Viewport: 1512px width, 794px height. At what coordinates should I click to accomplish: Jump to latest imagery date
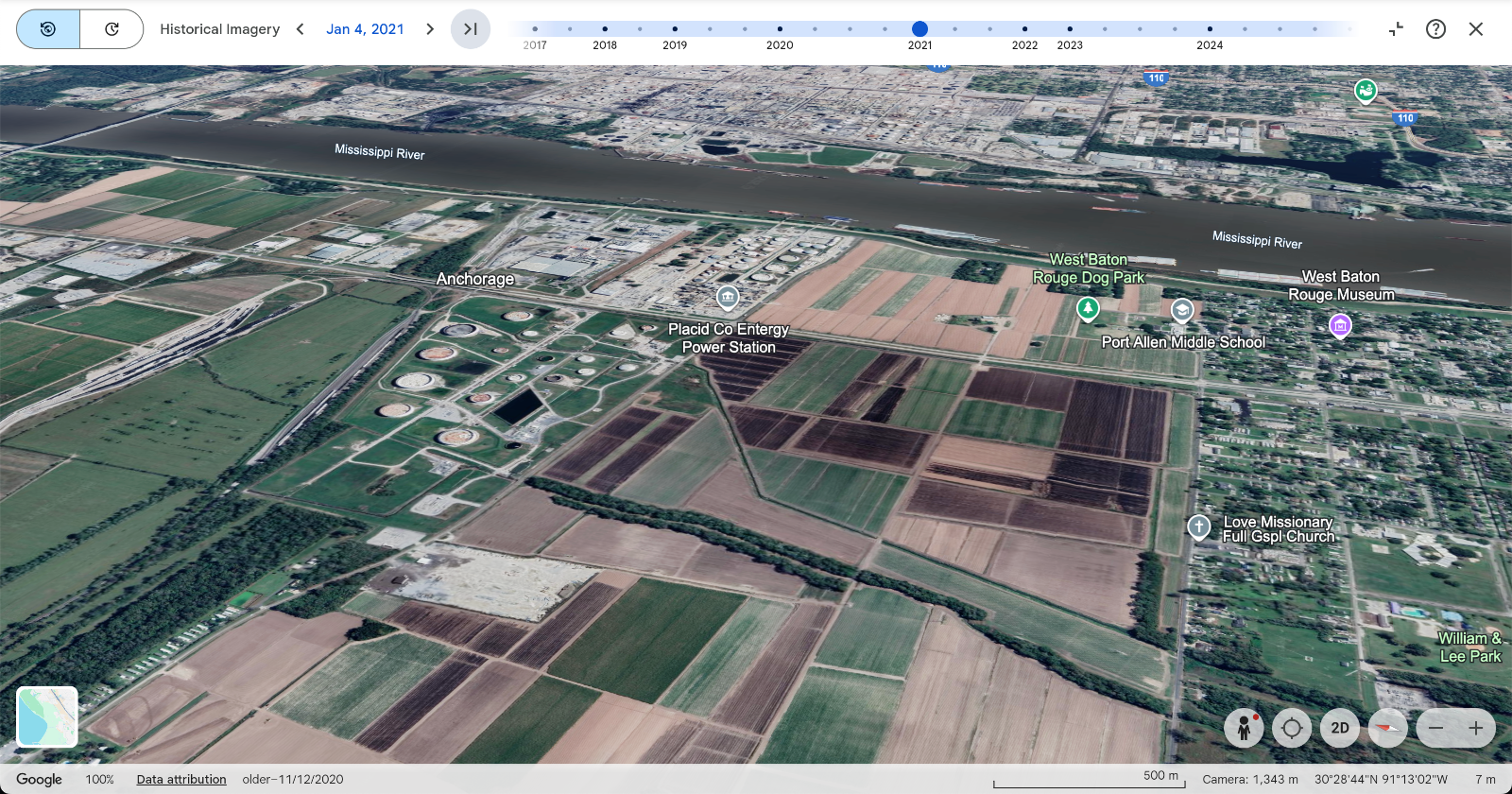471,29
